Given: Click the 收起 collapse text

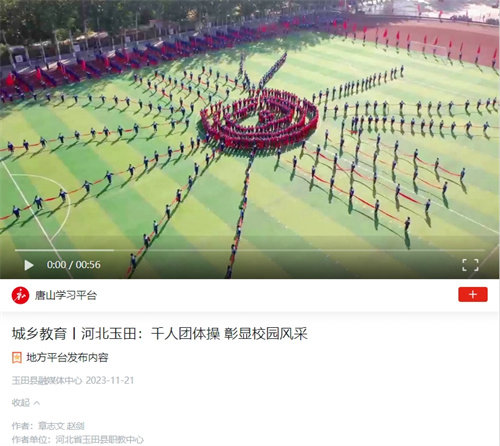Looking at the screenshot, I should (x=21, y=403).
